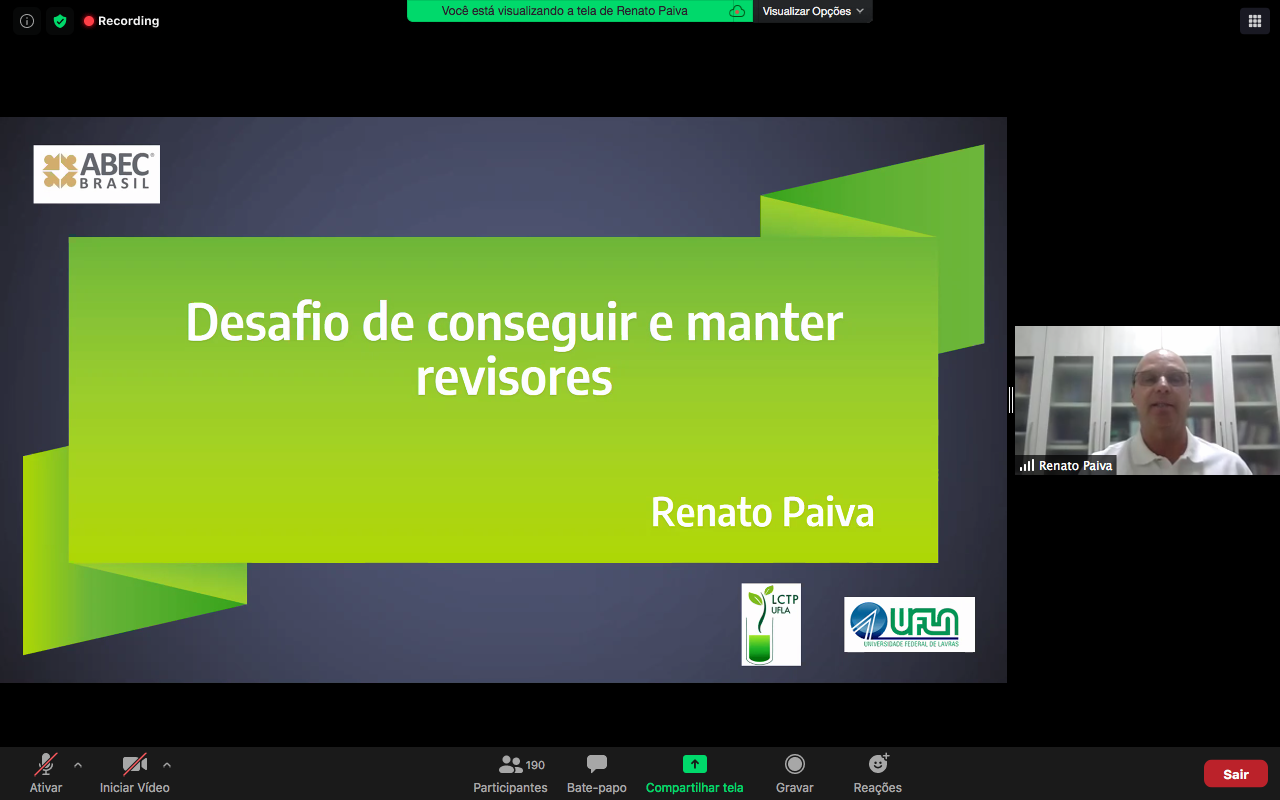Screen dimensions: 1280x800
Task: Switch to gallery view grid icon
Action: [x=1254, y=21]
